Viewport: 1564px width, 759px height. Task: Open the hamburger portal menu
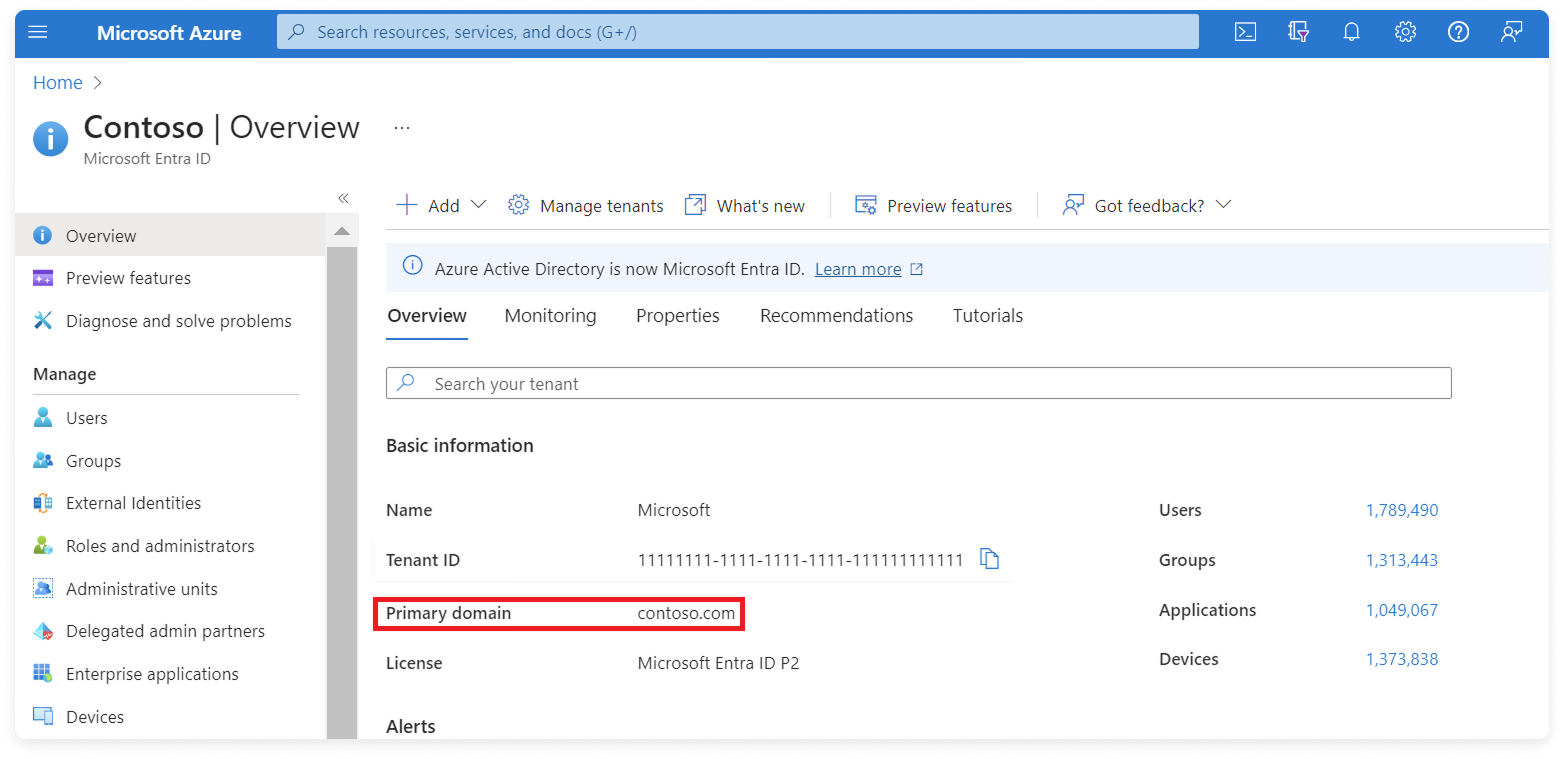[38, 32]
